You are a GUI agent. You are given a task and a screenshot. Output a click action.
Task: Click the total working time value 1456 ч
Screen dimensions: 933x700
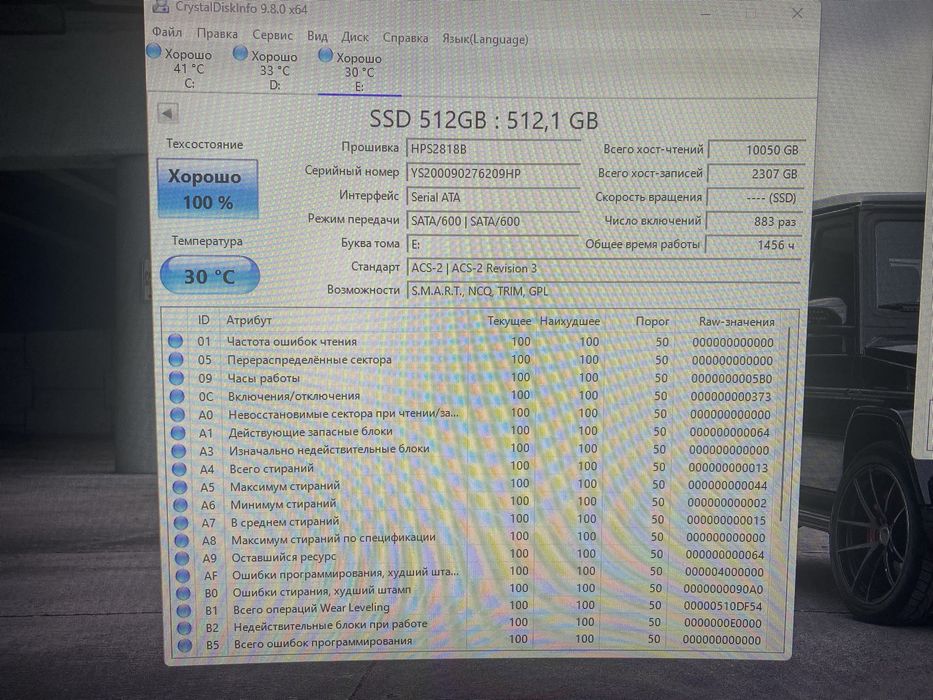(753, 245)
